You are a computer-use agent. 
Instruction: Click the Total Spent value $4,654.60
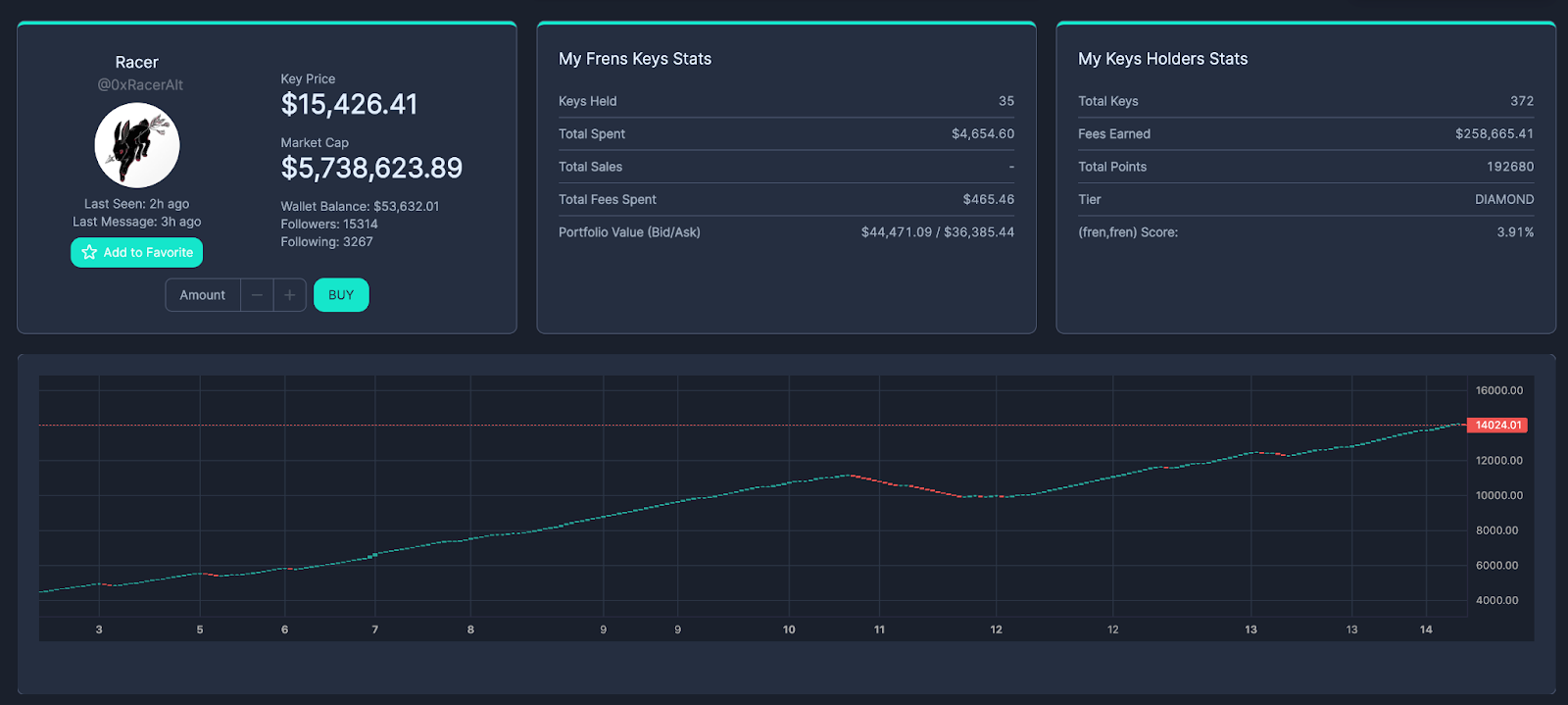[x=983, y=133]
